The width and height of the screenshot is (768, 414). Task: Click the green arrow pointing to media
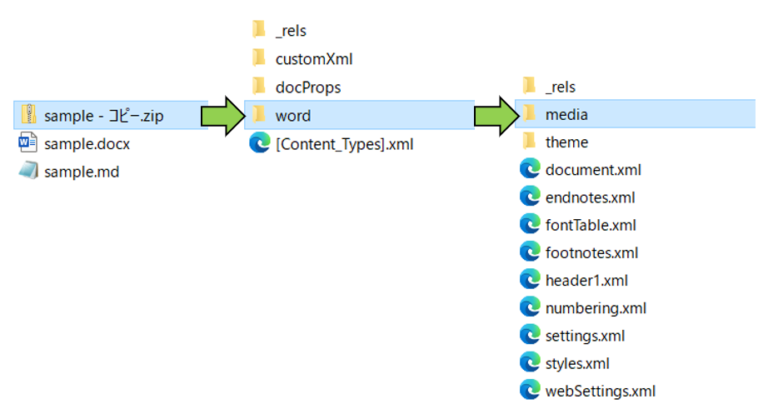tap(493, 115)
